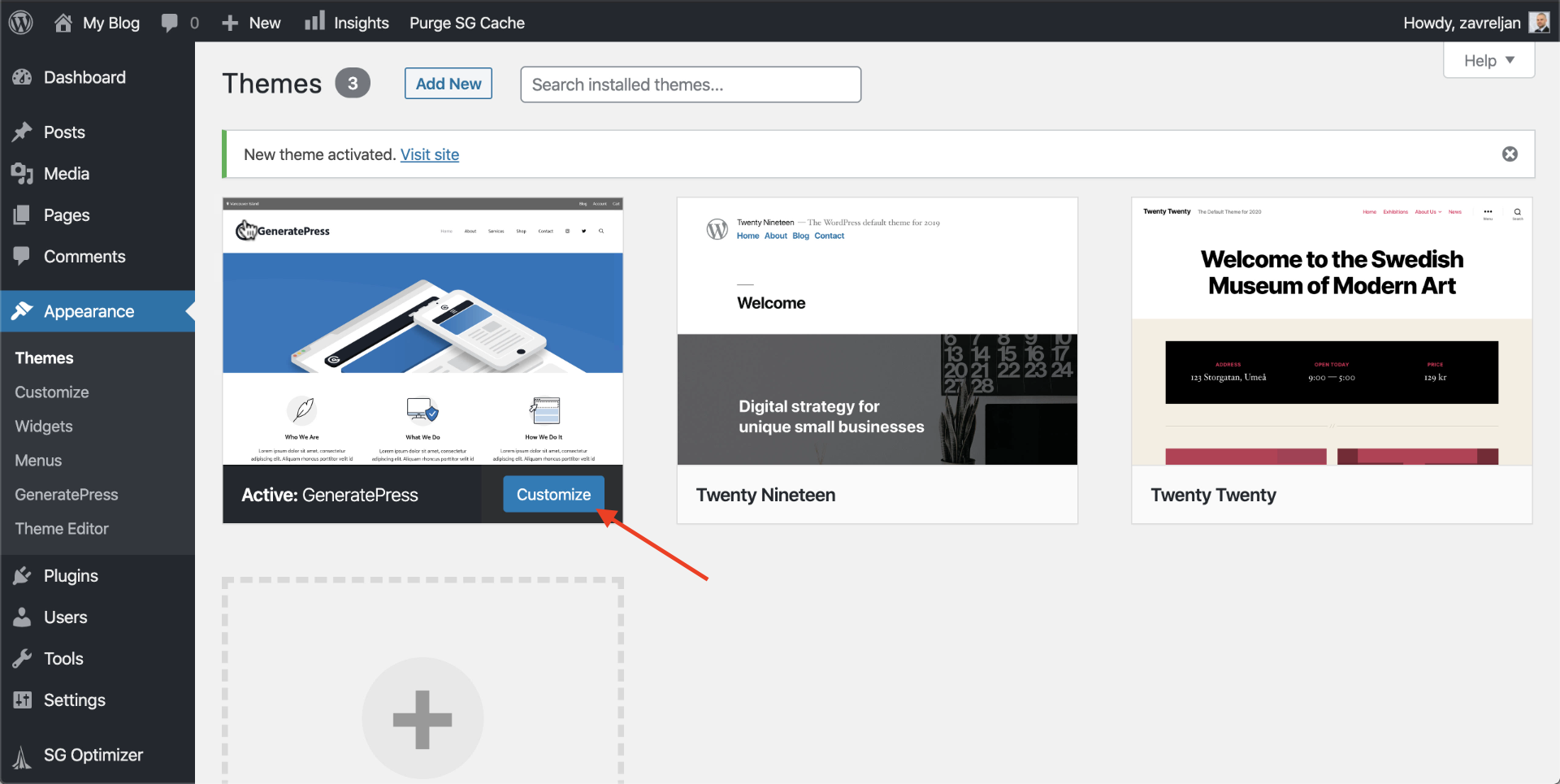The image size is (1560, 784).
Task: Click the Plugins plug icon
Action: [x=22, y=575]
